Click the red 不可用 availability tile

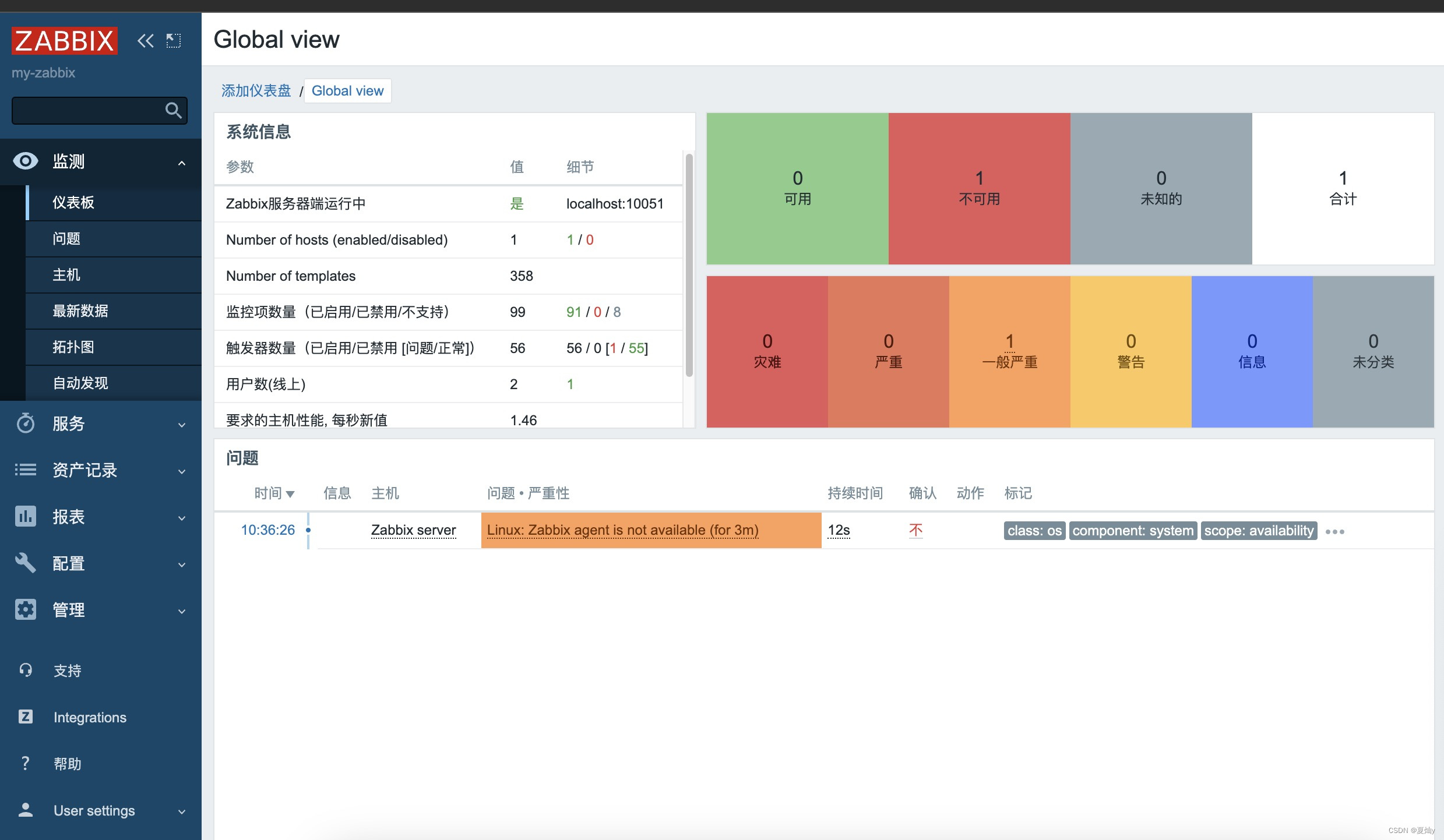979,189
